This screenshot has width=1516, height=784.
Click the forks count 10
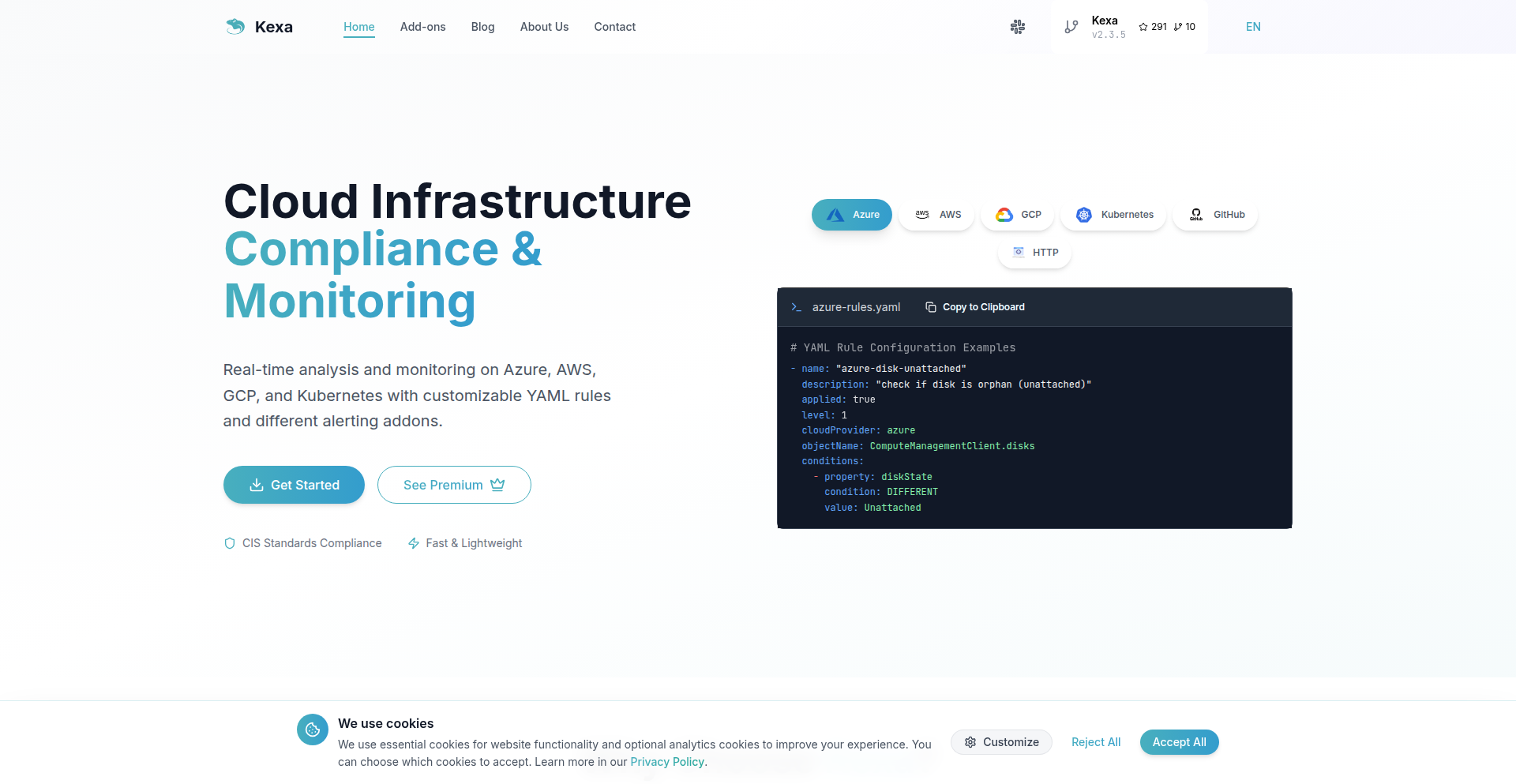[x=1185, y=27]
